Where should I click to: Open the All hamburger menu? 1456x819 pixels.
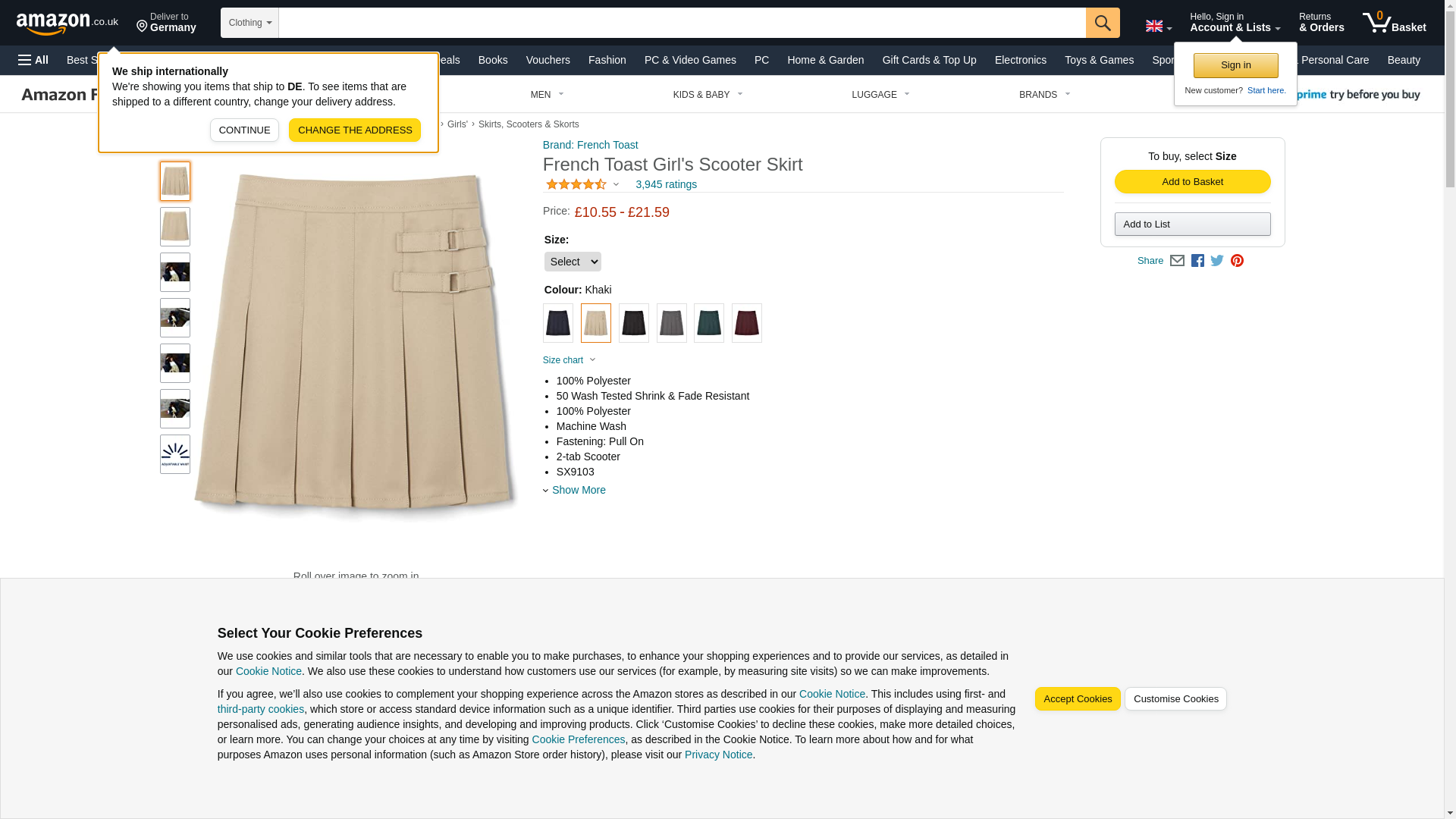(33, 60)
